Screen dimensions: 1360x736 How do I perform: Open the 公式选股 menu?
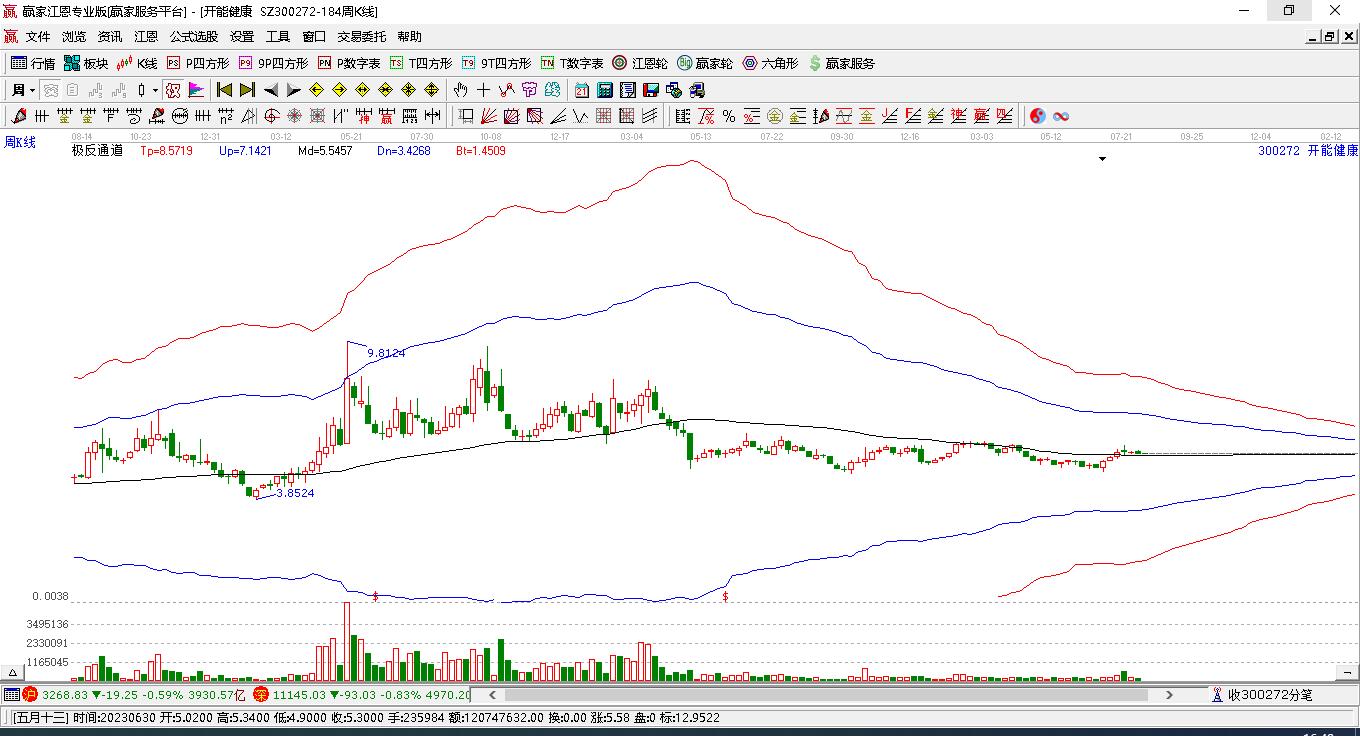click(194, 37)
